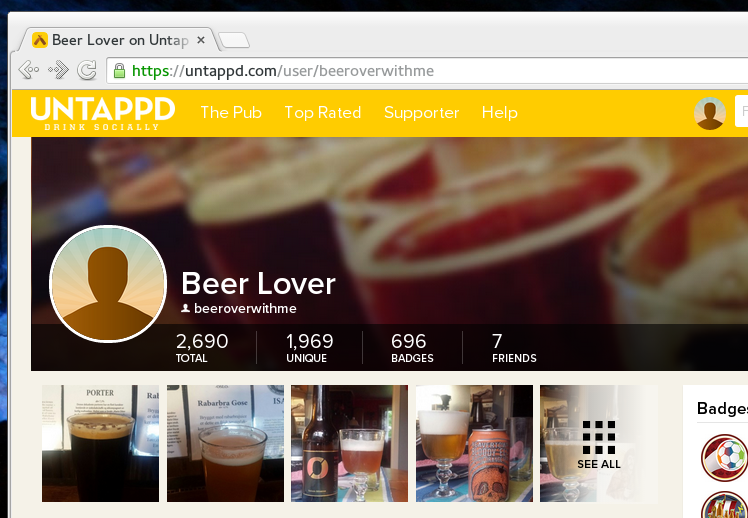748x518 pixels.
Task: Open the Porter dark beer photo
Action: click(x=100, y=444)
